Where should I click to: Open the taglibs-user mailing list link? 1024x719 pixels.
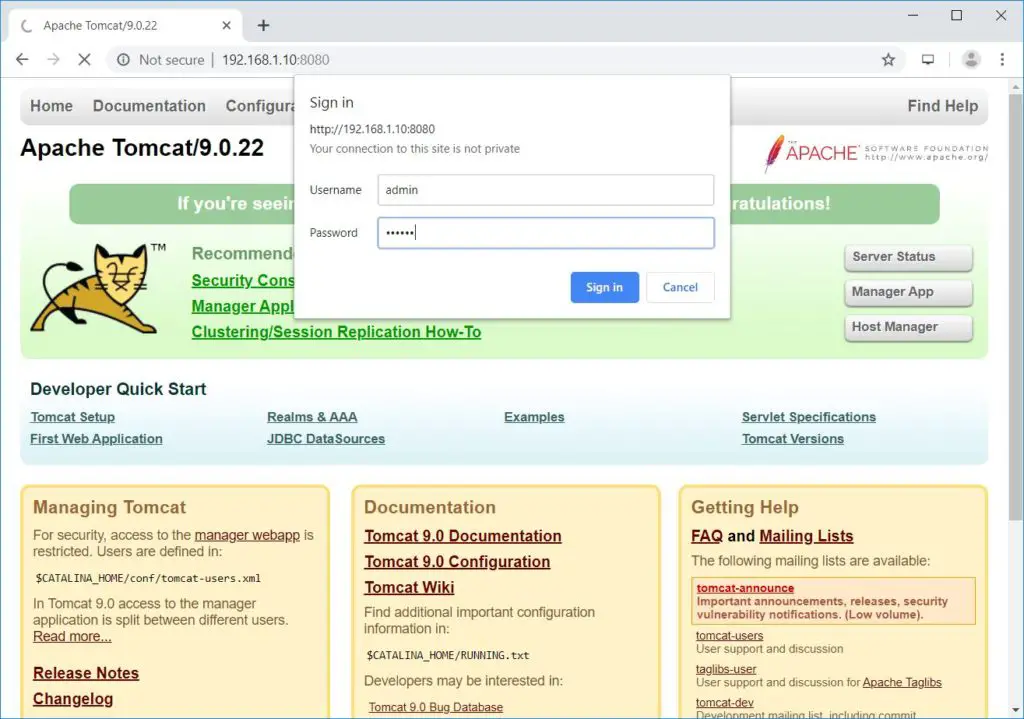click(726, 669)
